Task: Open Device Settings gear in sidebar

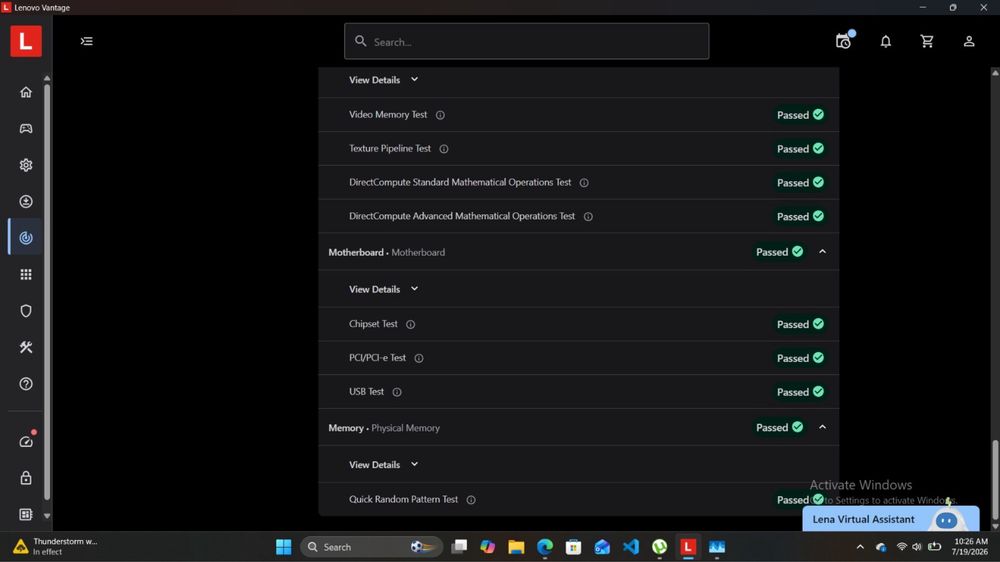Action: [x=26, y=165]
